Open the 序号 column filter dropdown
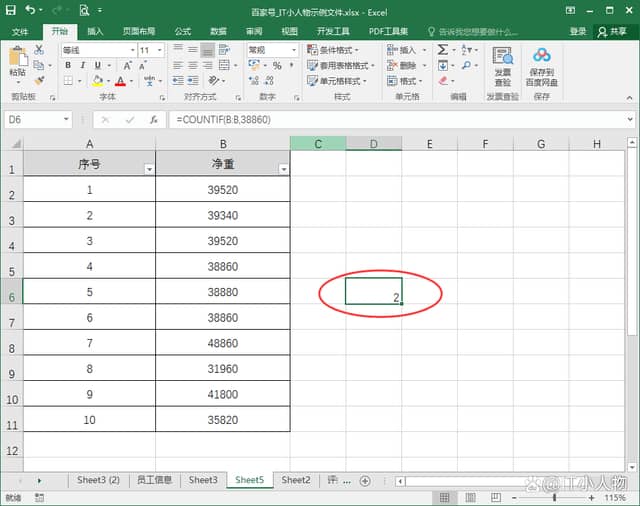 [x=149, y=170]
